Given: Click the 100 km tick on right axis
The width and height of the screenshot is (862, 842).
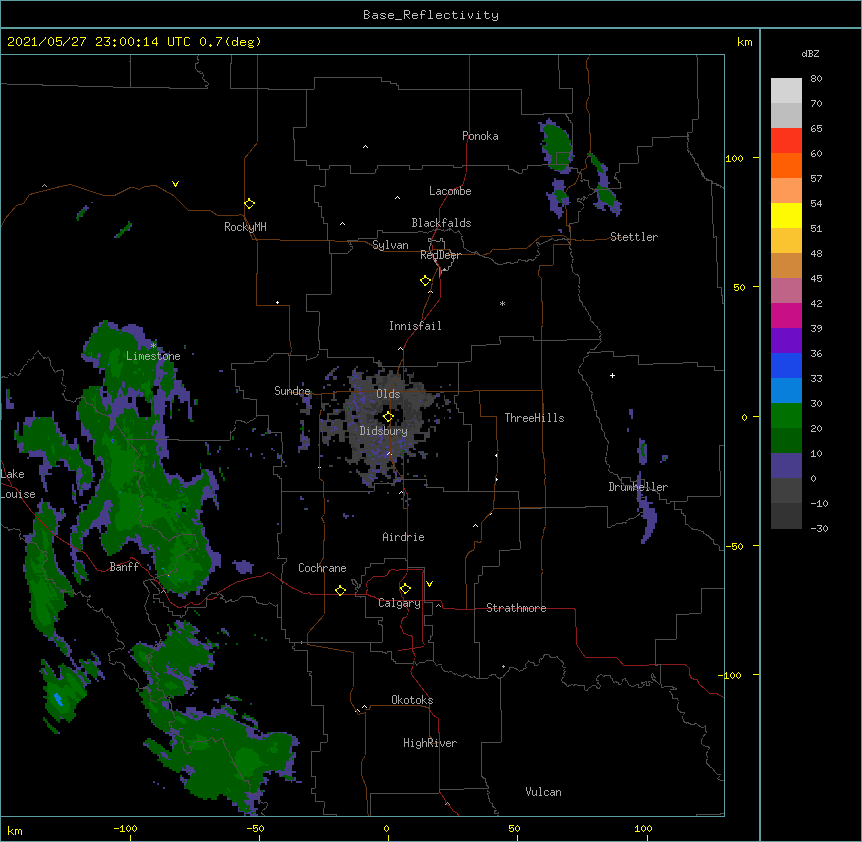Looking at the screenshot, I should [734, 158].
